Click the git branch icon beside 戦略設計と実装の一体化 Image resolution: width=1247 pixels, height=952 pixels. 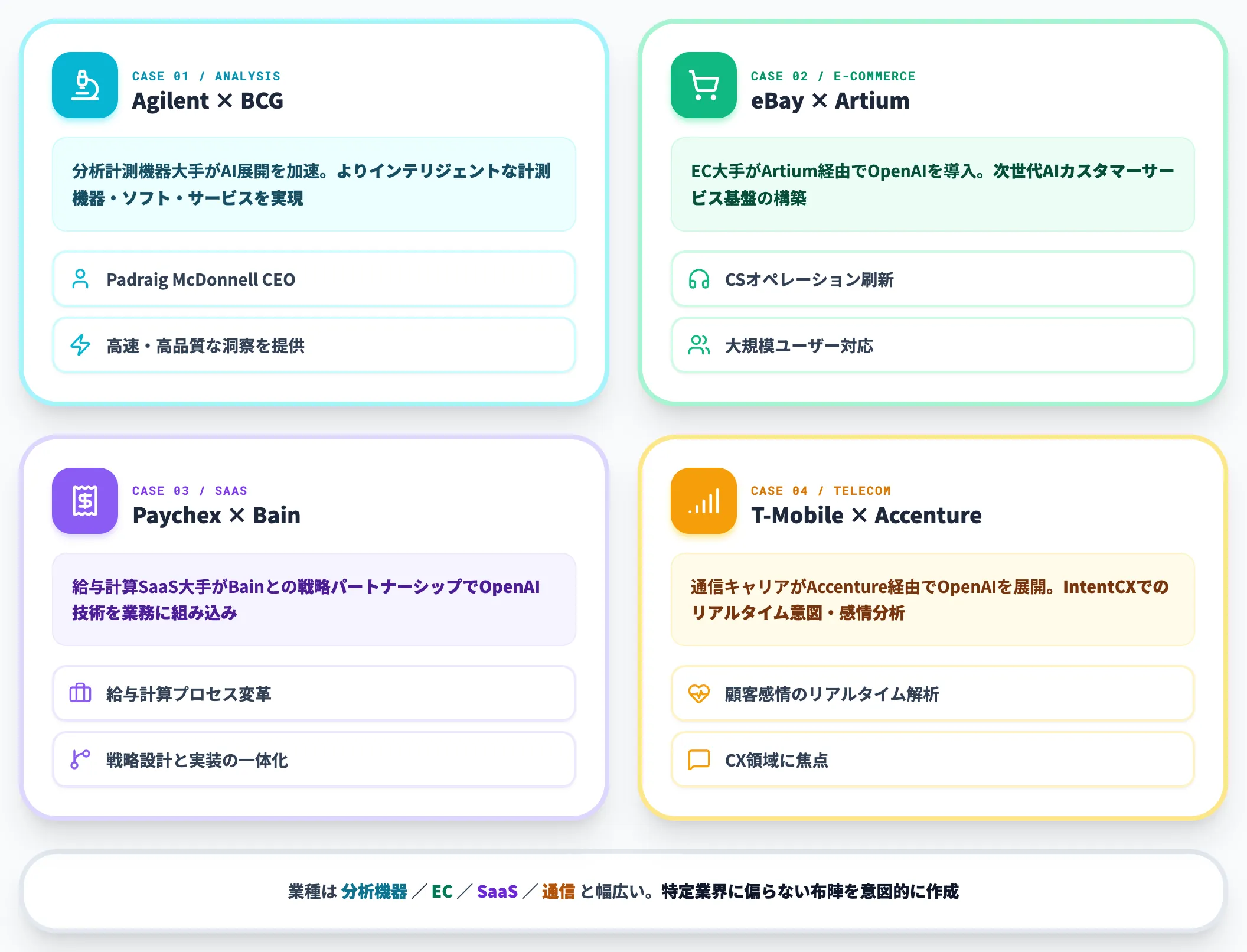click(80, 759)
